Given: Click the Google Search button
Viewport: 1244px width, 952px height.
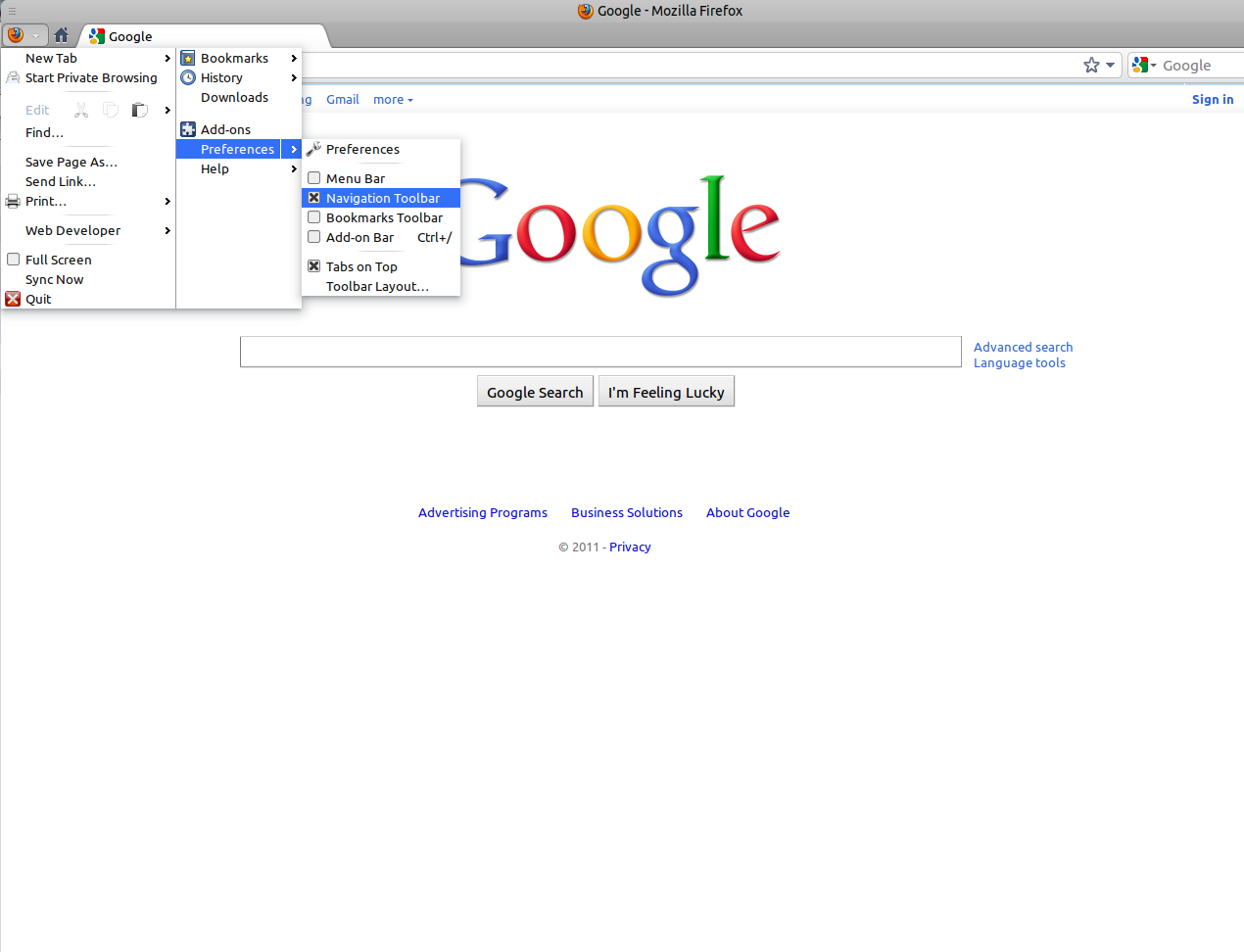Looking at the screenshot, I should pyautogui.click(x=535, y=392).
